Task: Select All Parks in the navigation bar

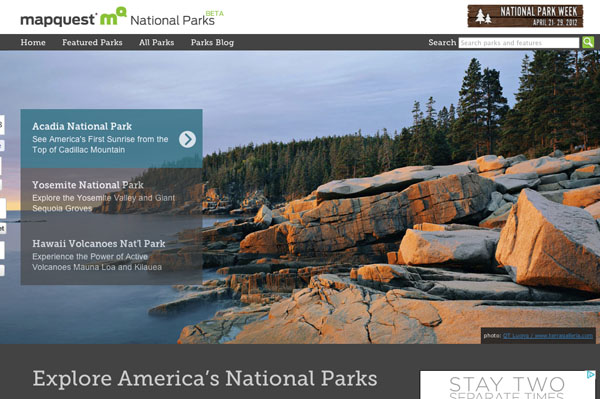Action: [157, 42]
